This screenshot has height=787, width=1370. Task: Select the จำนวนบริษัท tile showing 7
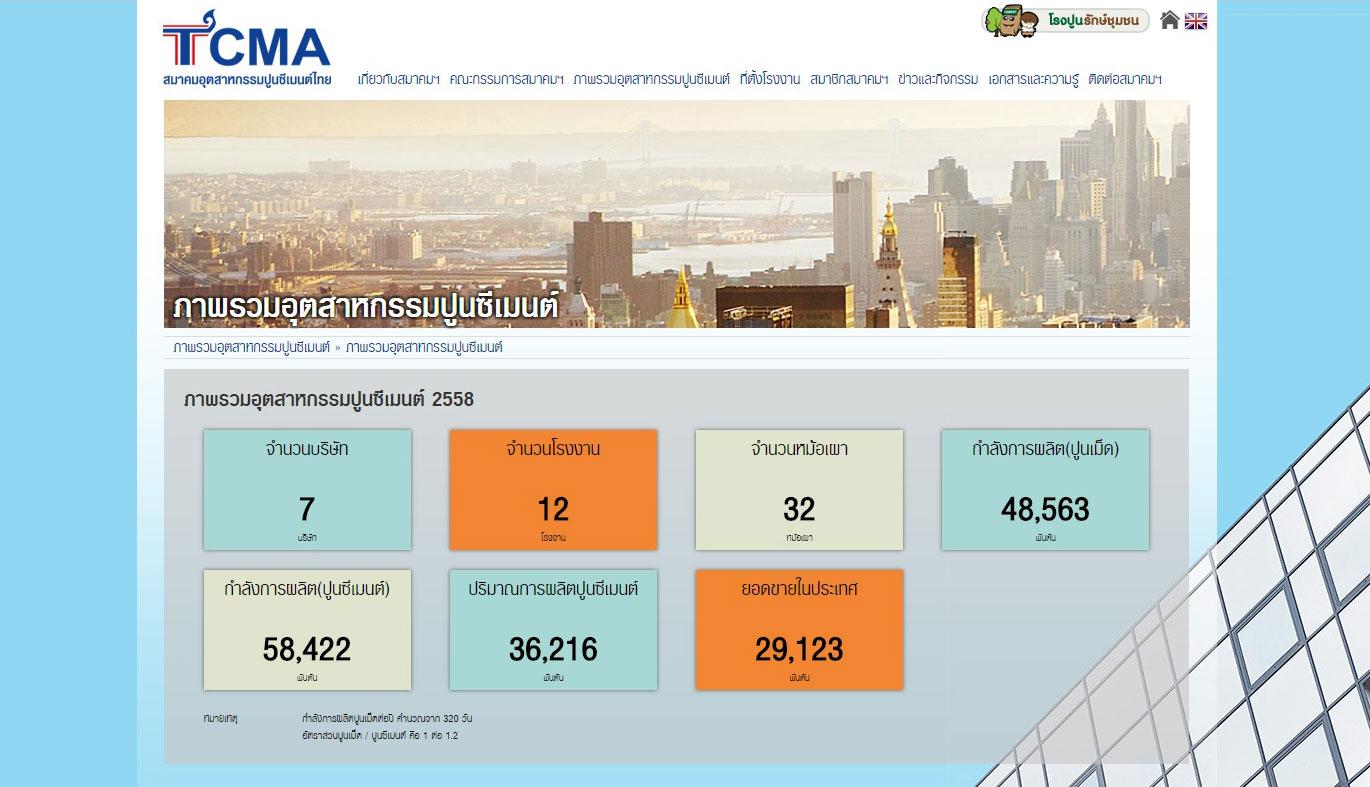[307, 490]
